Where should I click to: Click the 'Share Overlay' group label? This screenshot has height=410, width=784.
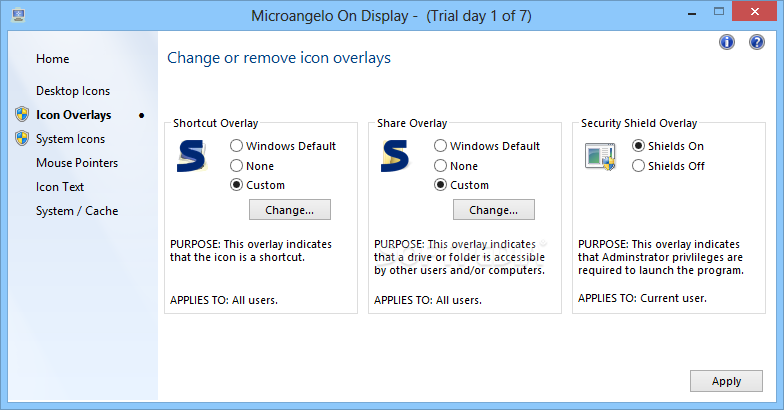tap(412, 123)
